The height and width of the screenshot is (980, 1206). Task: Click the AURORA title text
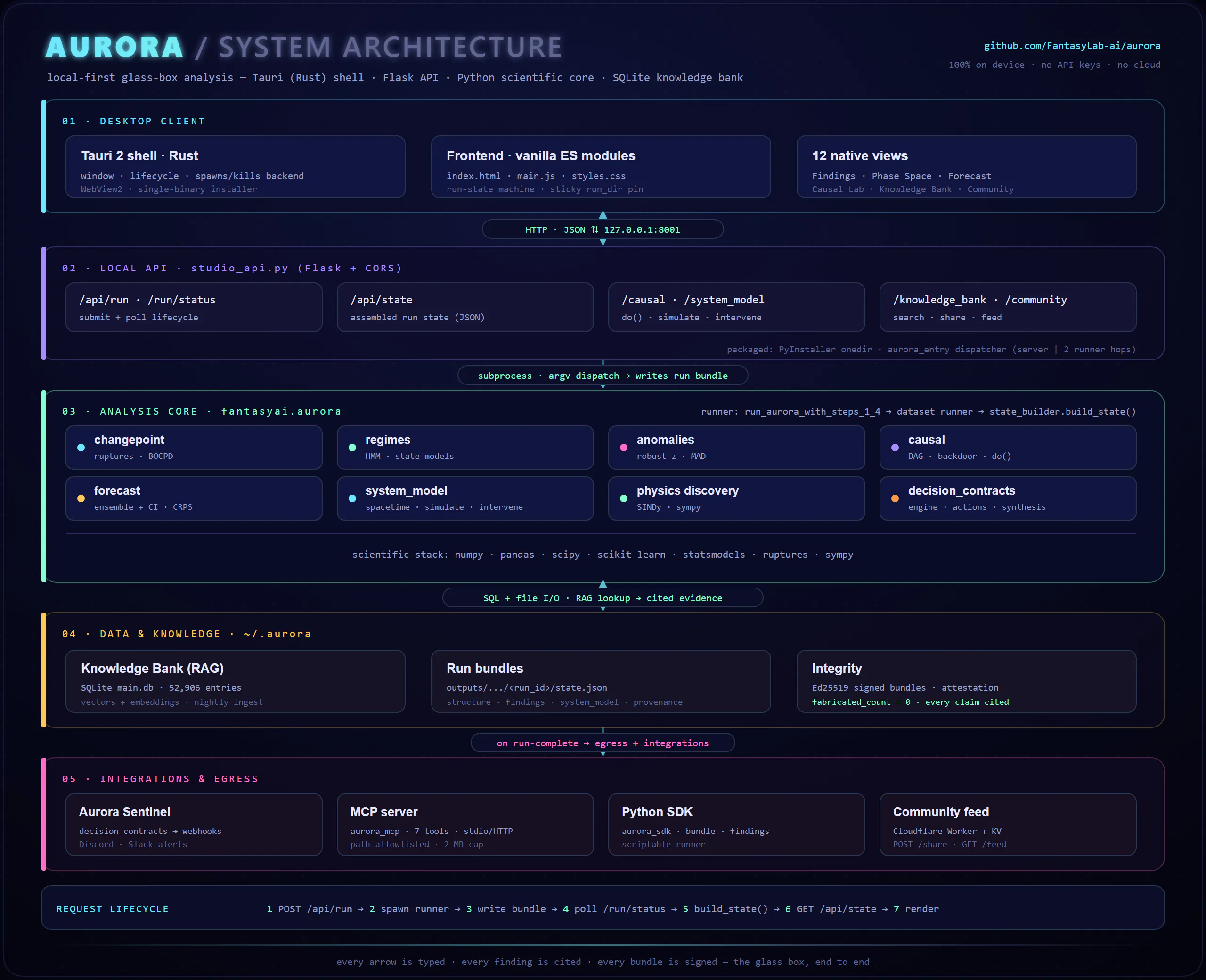[x=114, y=47]
